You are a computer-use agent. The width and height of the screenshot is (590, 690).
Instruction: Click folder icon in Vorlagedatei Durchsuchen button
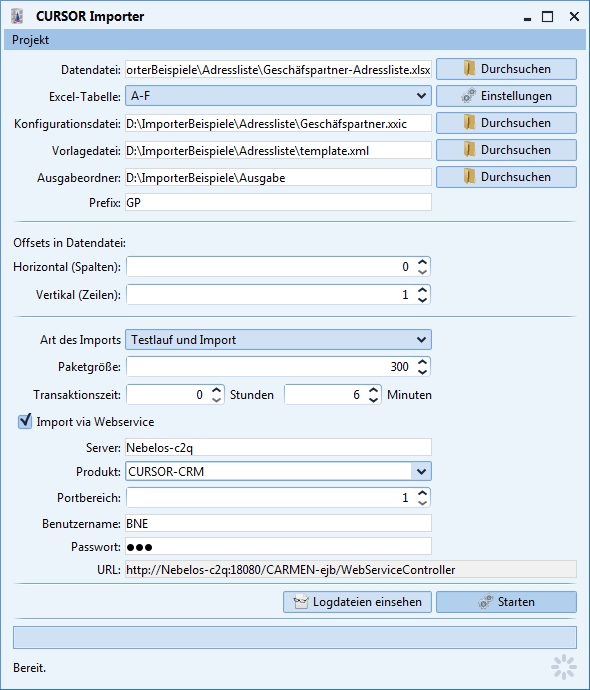coord(469,150)
